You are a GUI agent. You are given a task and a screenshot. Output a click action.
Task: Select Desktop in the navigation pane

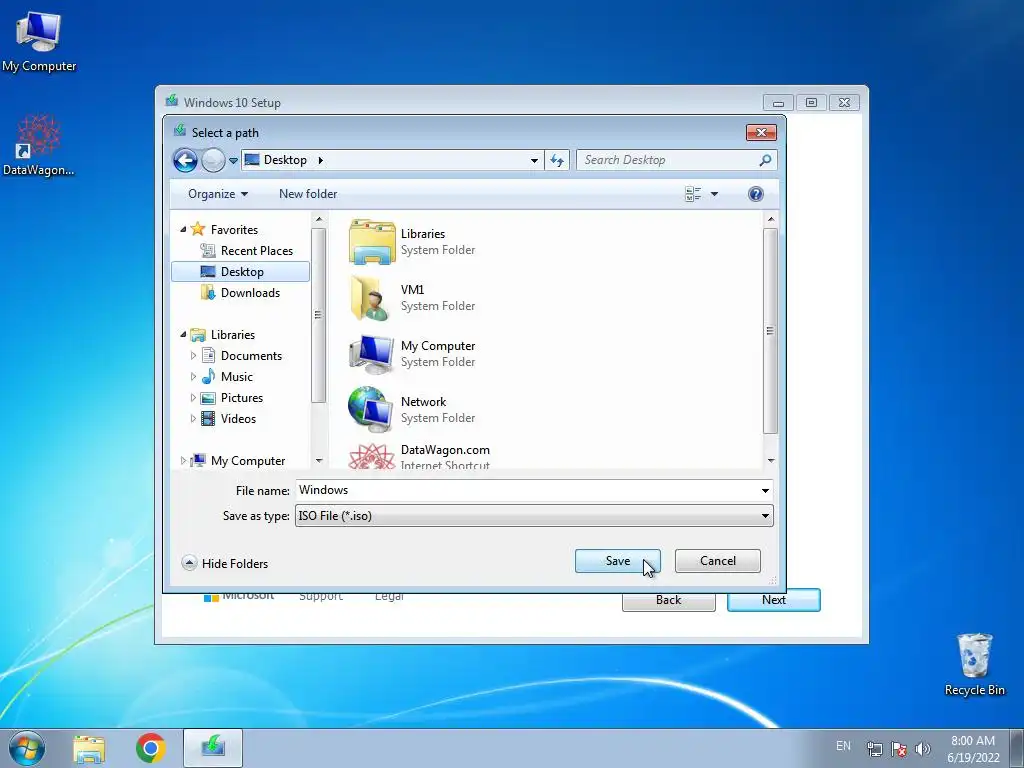(x=240, y=272)
